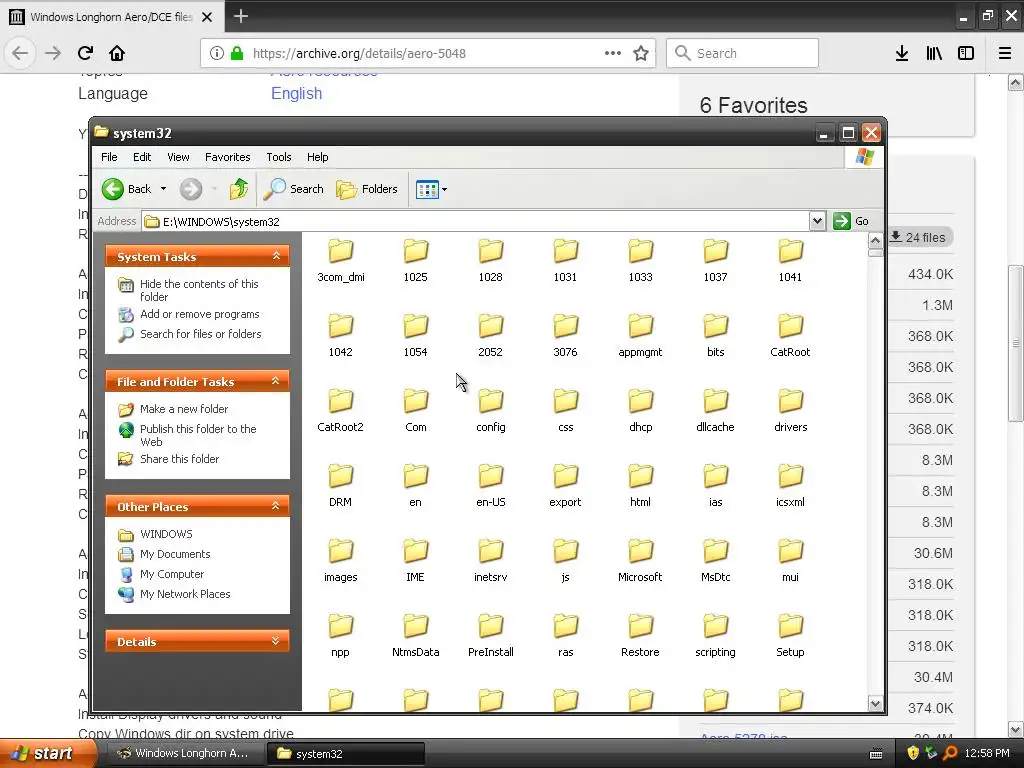
Task: Click the Go button next to the address bar
Action: (852, 221)
